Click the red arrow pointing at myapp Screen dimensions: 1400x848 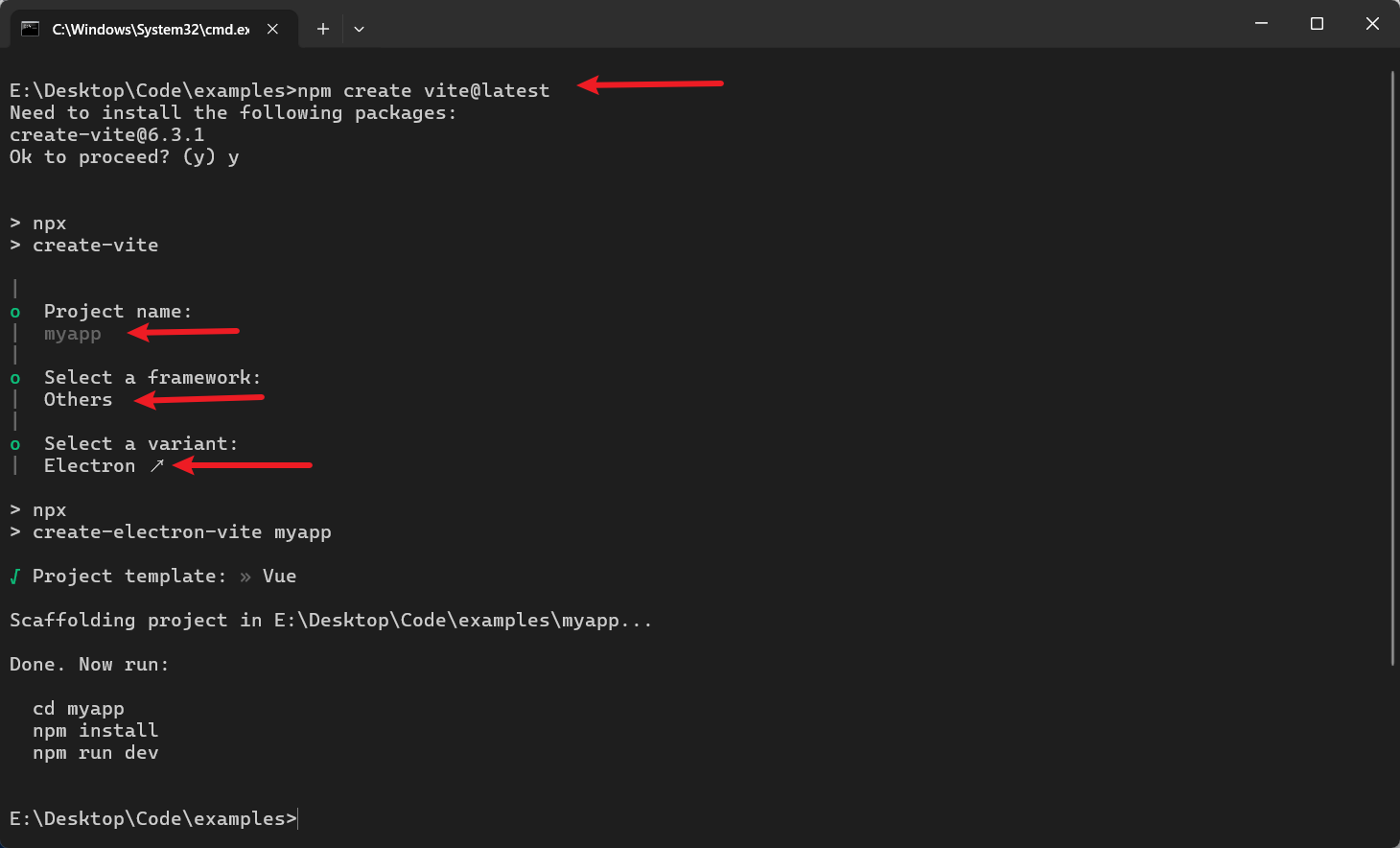pos(183,332)
